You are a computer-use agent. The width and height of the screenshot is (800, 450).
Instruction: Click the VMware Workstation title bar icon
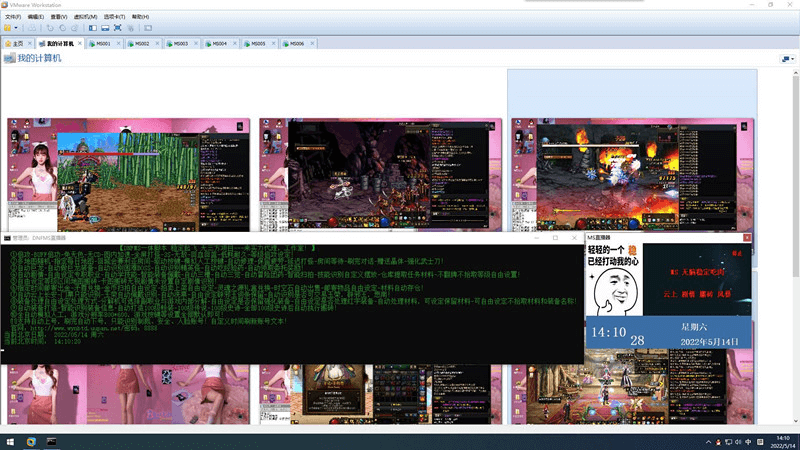(x=5, y=5)
